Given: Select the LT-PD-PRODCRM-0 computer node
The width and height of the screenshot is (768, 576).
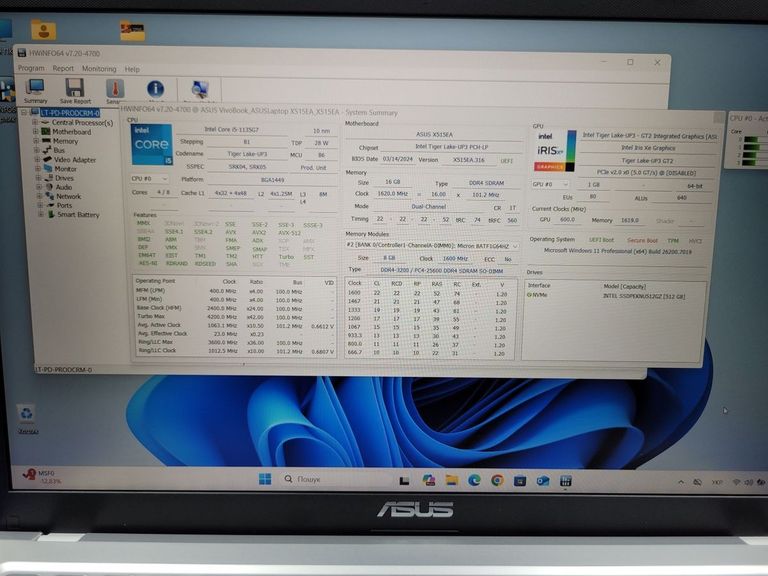Looking at the screenshot, I should (70, 113).
